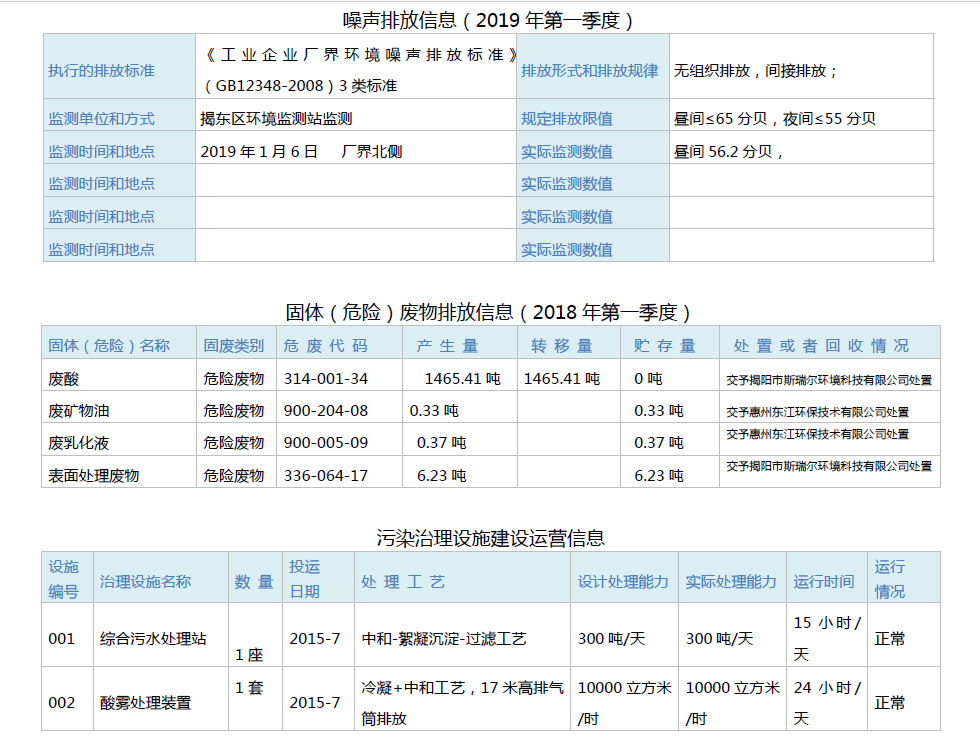Click the column header 危废代码

click(326, 346)
